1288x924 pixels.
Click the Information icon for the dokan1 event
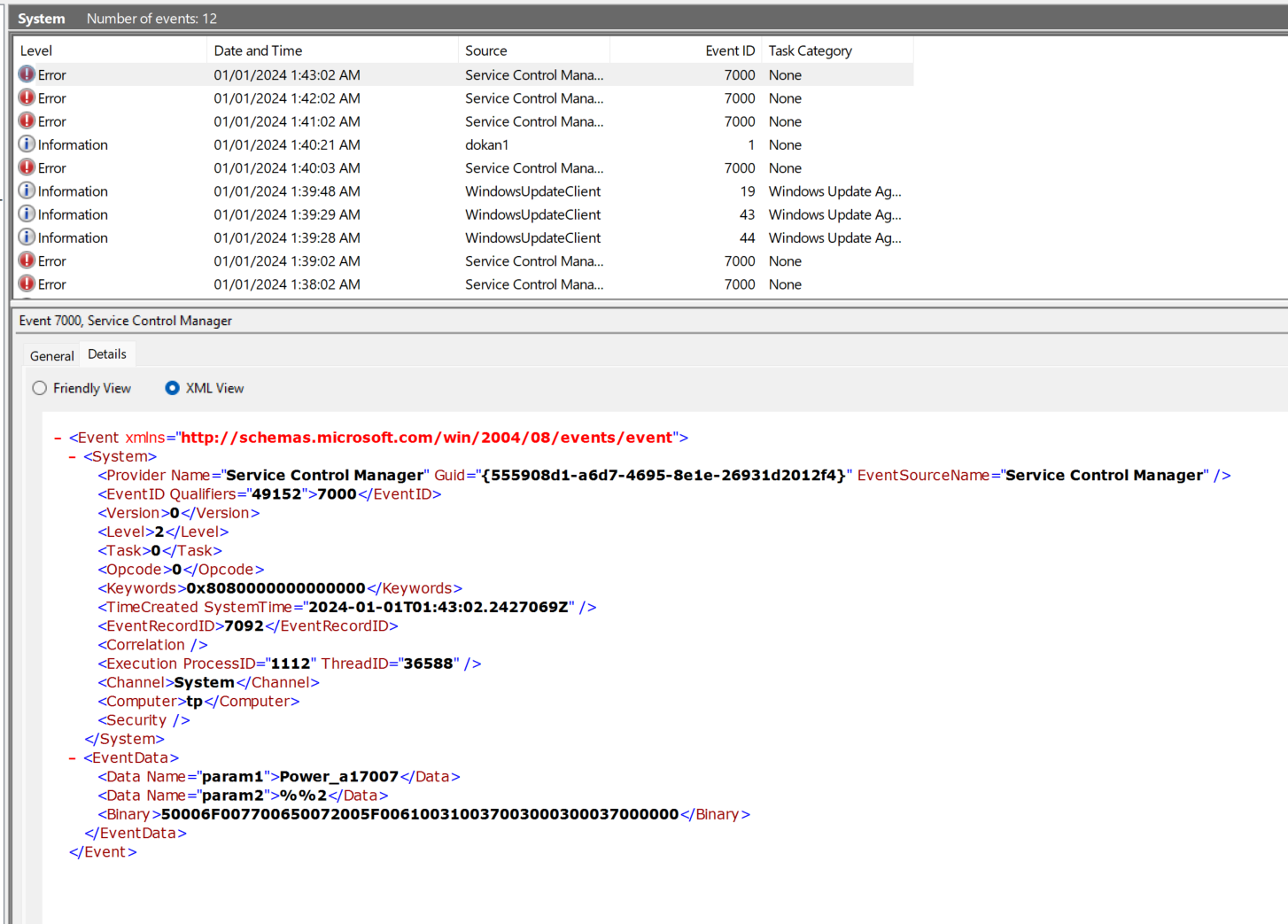point(27,144)
